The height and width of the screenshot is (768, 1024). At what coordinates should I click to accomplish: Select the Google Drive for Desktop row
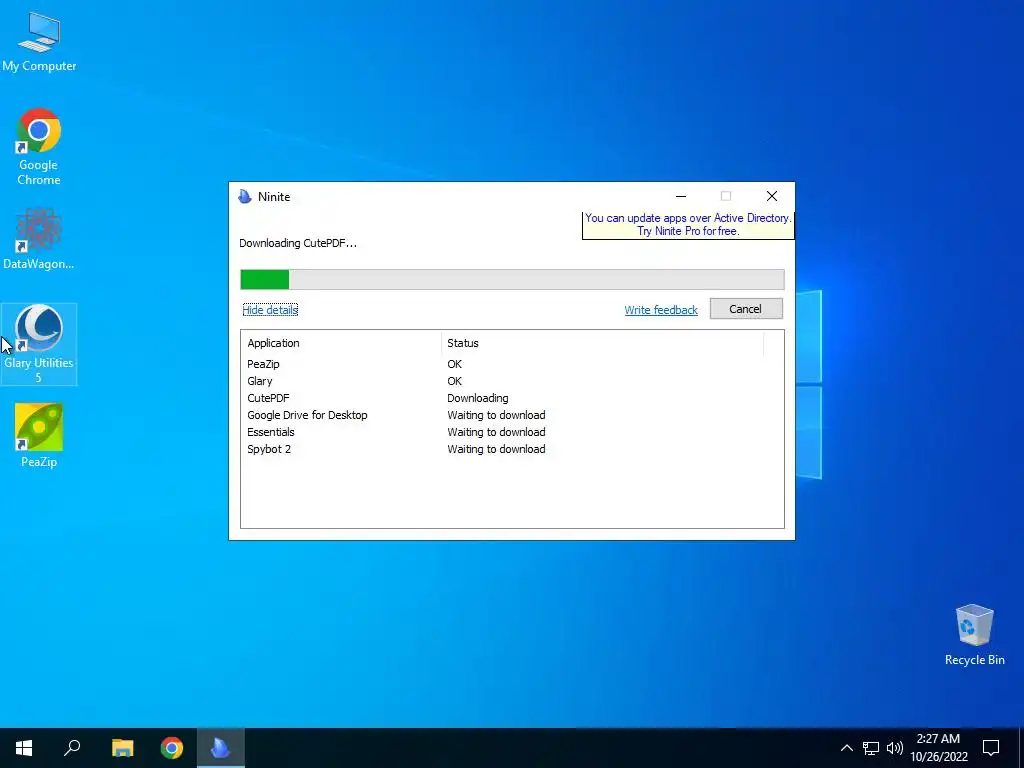click(x=512, y=415)
